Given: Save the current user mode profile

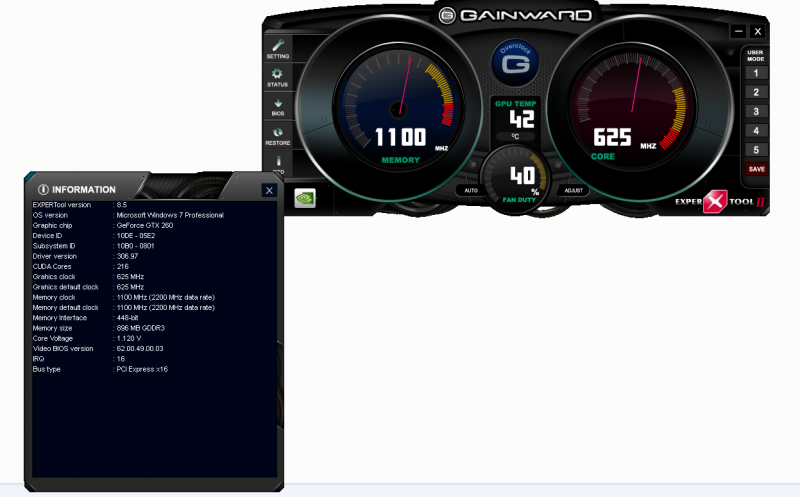Looking at the screenshot, I should (x=757, y=169).
